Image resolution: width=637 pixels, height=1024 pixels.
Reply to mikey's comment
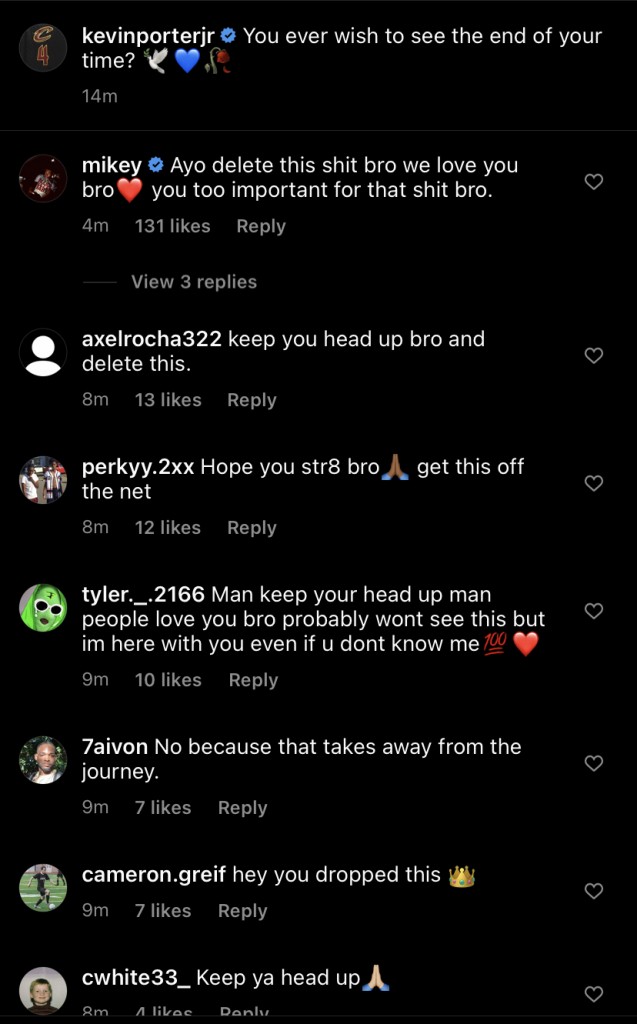tap(260, 226)
